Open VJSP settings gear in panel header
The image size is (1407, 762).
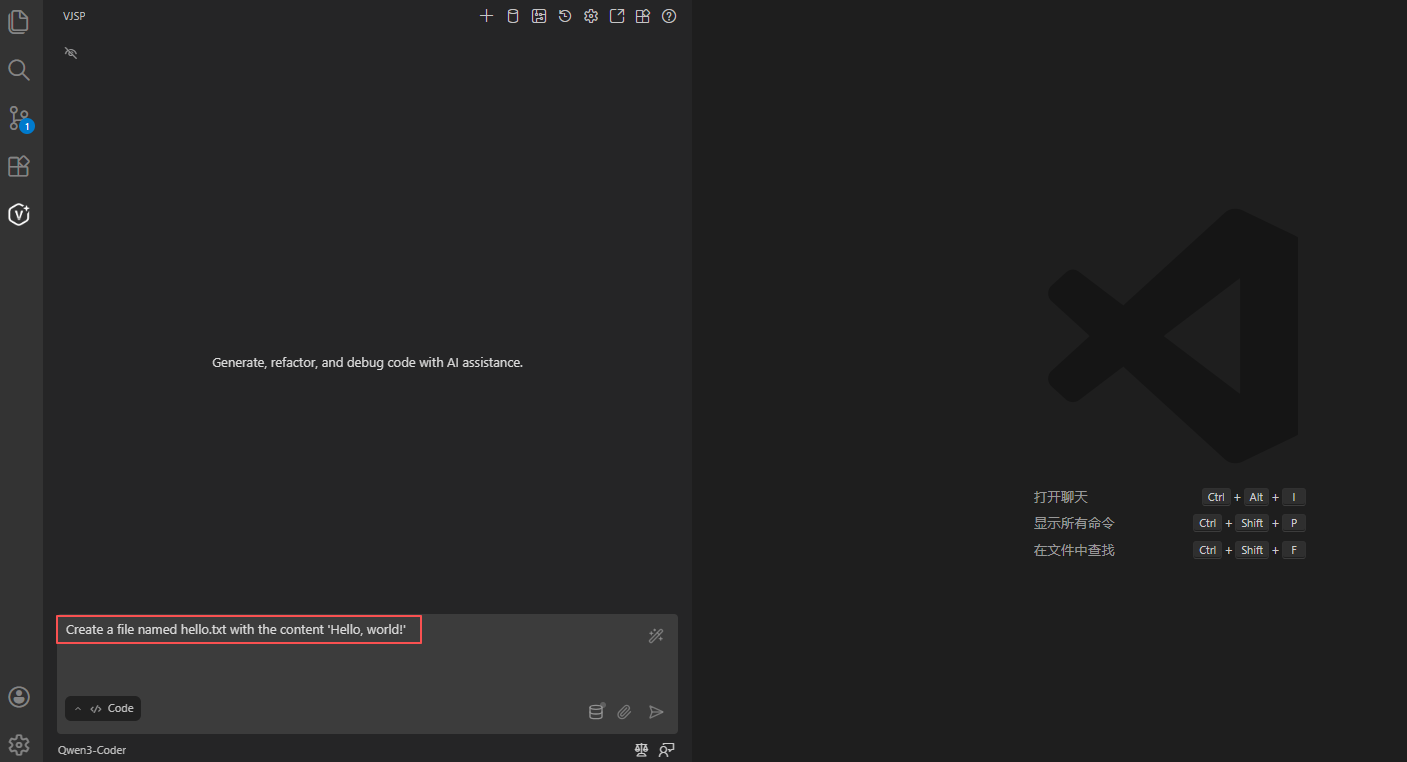click(591, 16)
